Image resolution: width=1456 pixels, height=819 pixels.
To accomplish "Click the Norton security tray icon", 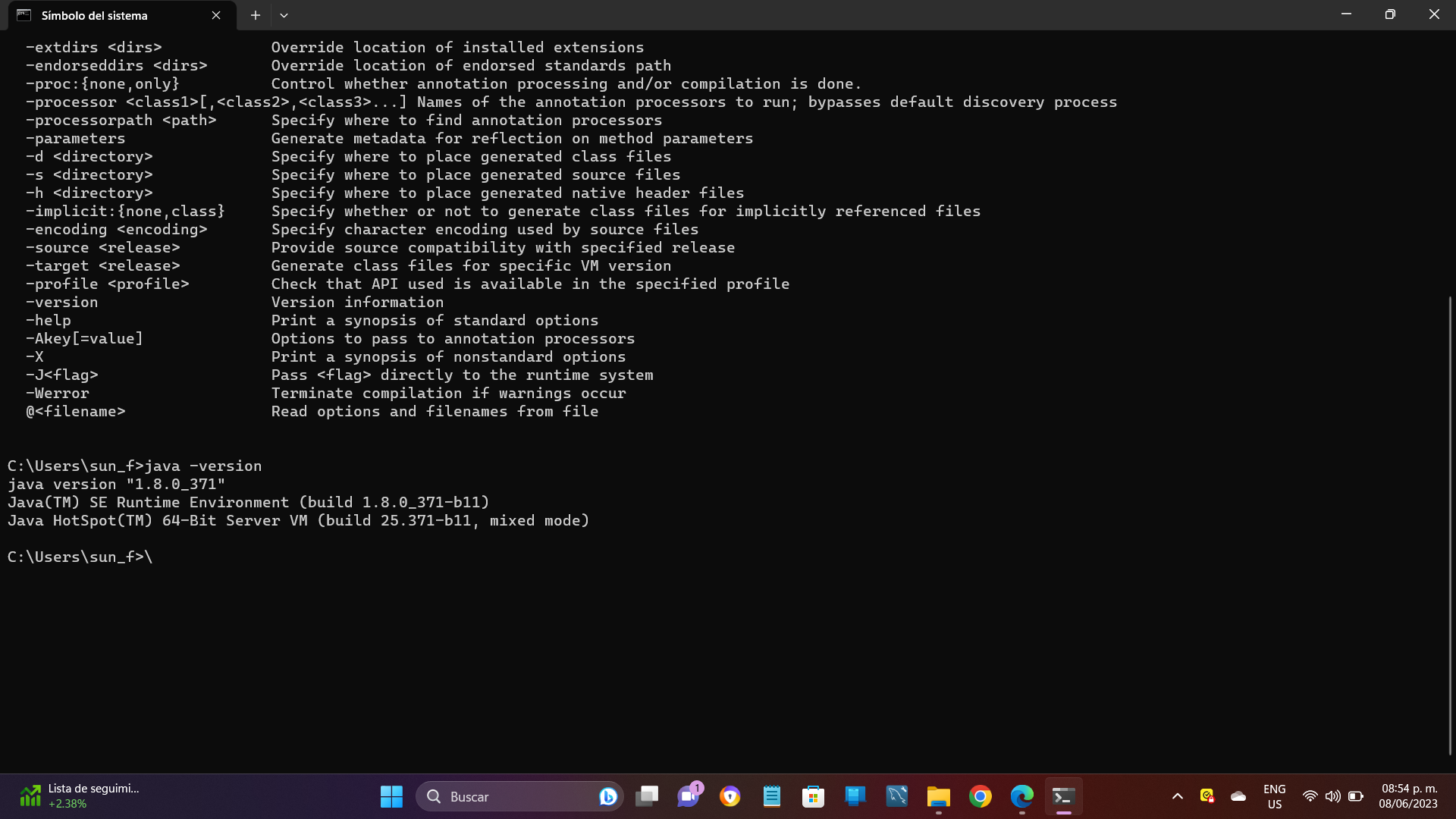I will coord(1207,796).
